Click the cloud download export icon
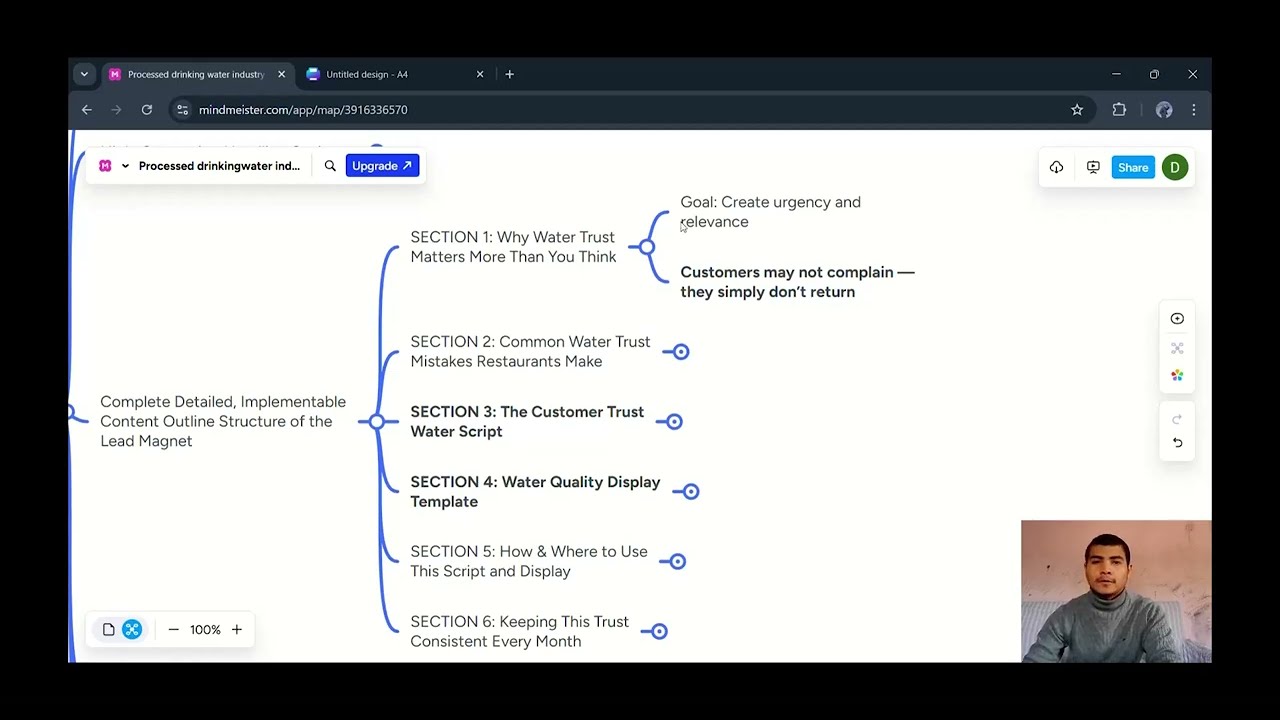 point(1056,167)
